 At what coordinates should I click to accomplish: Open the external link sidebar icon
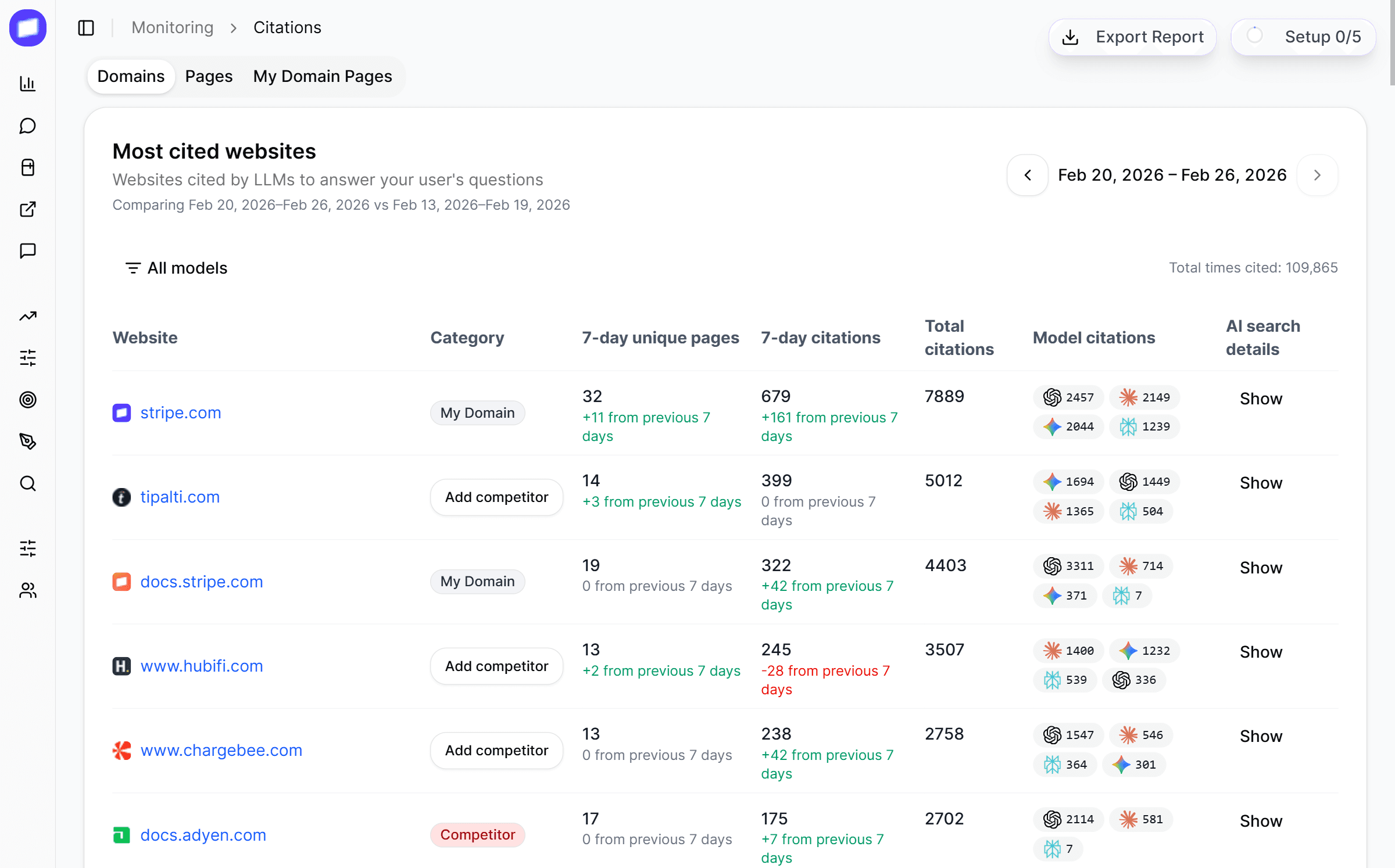point(28,209)
